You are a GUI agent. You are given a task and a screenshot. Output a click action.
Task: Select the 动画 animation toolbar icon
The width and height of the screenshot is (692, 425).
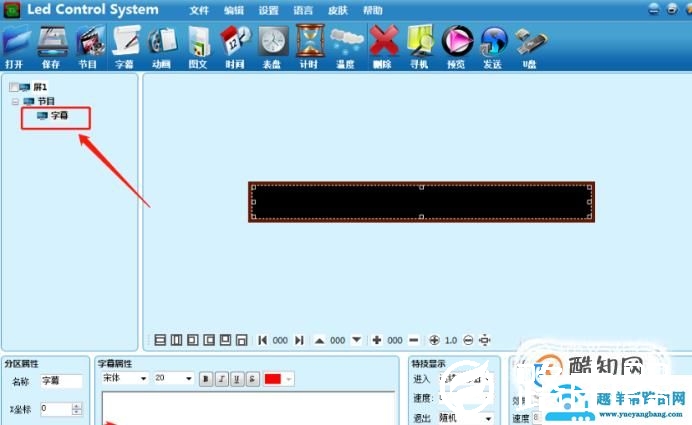[x=161, y=45]
